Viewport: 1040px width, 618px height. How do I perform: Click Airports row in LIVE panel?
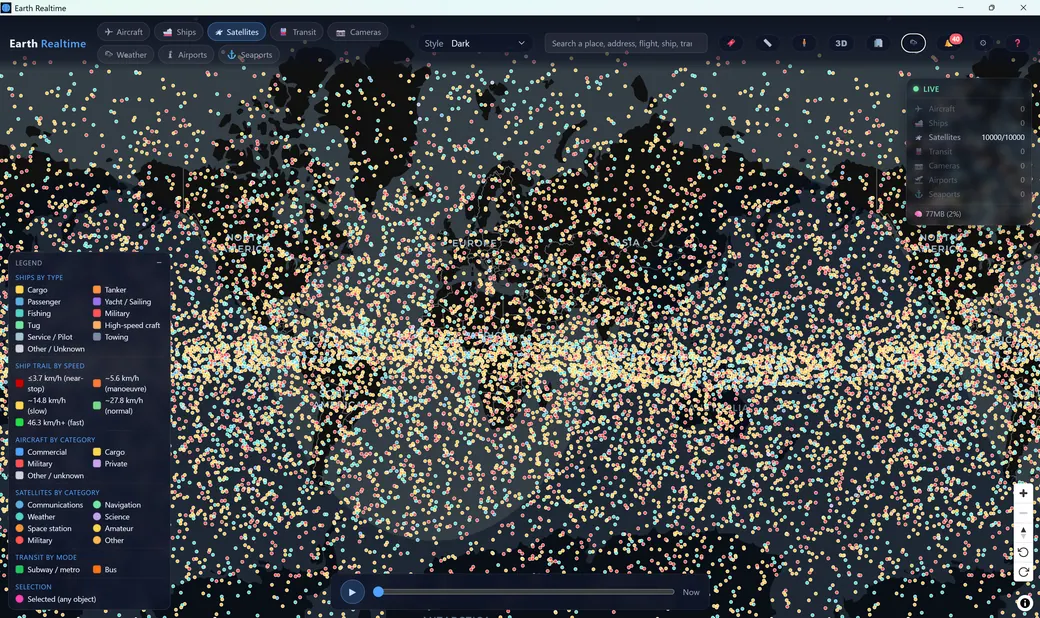(969, 180)
